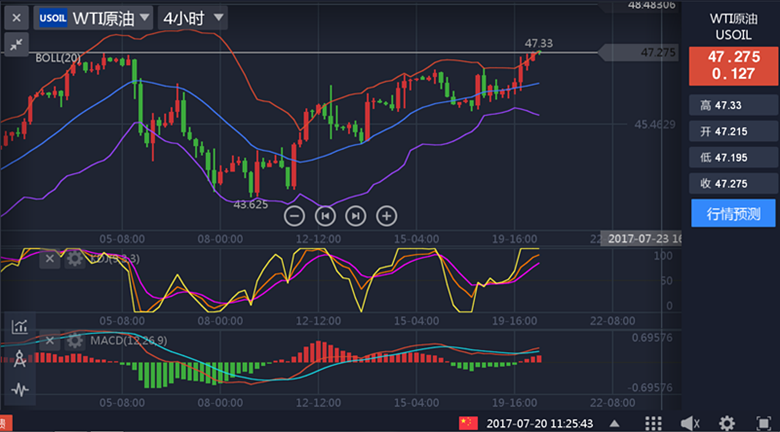The image size is (780, 432).
Task: Zoom out the chart with minus button
Action: click(294, 215)
